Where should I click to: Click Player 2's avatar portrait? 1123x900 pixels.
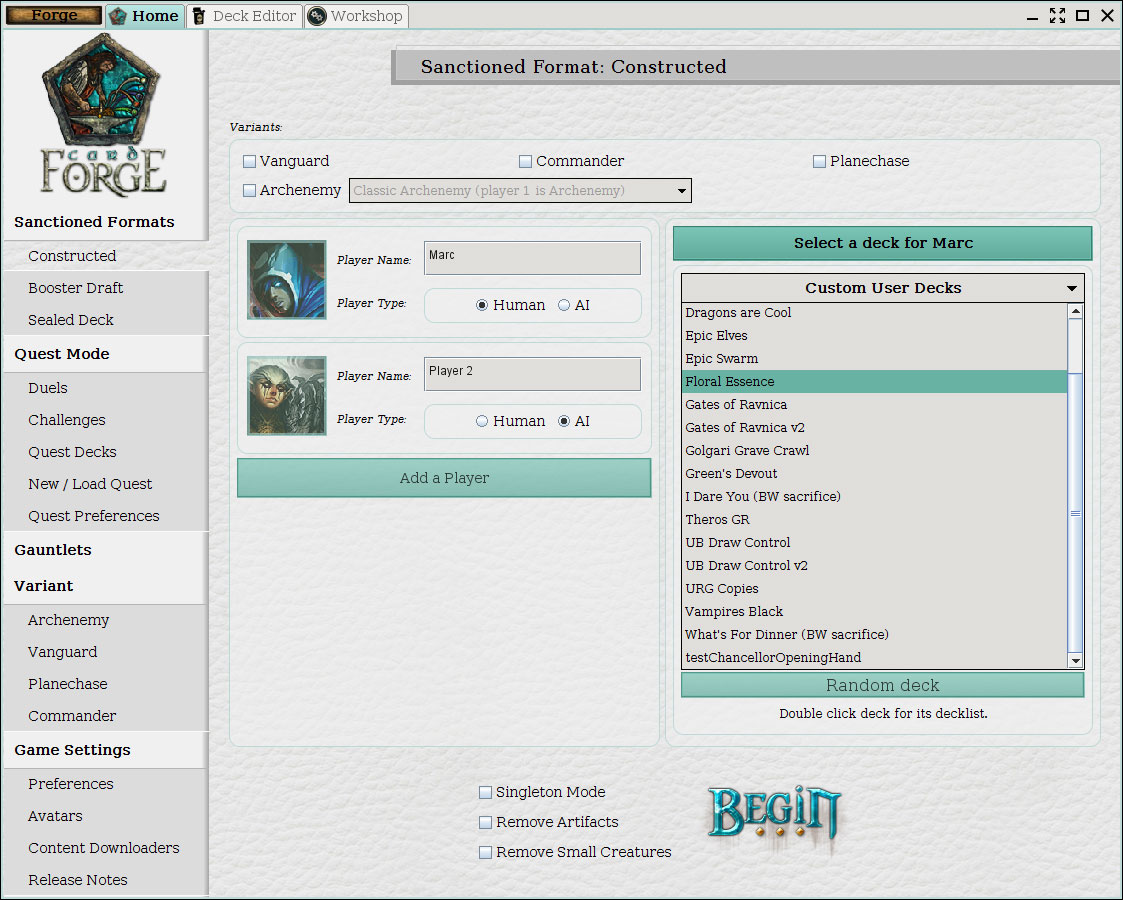pyautogui.click(x=287, y=396)
